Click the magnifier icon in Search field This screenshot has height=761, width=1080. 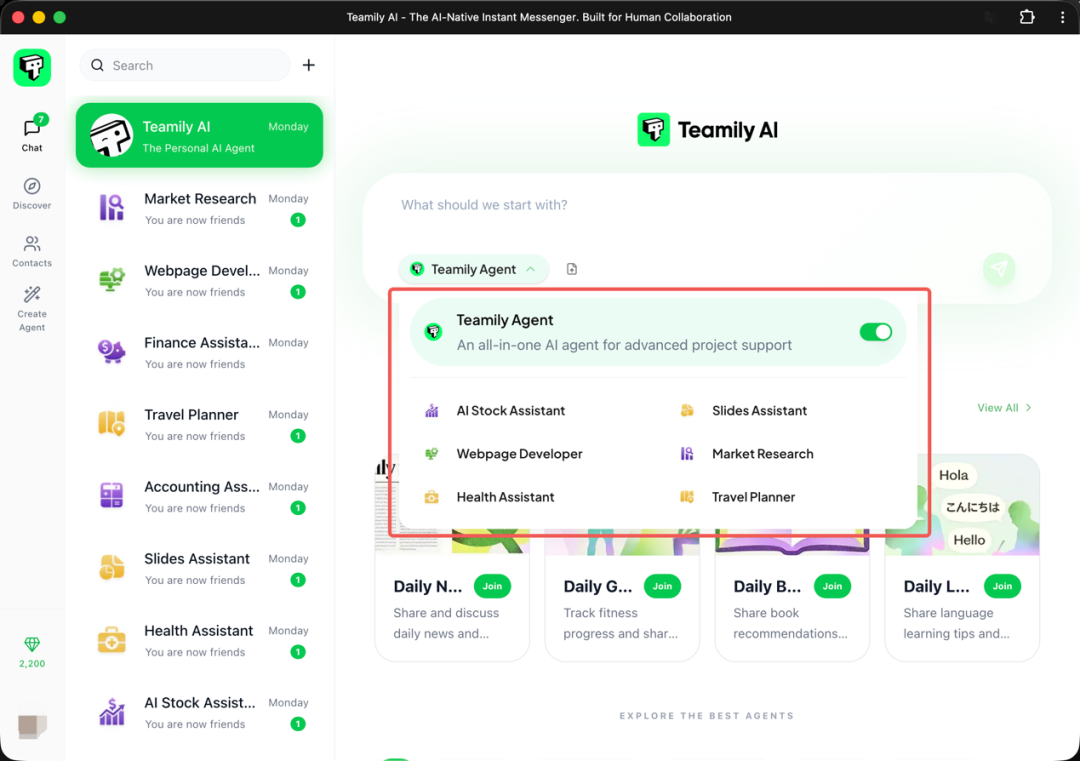(x=98, y=65)
